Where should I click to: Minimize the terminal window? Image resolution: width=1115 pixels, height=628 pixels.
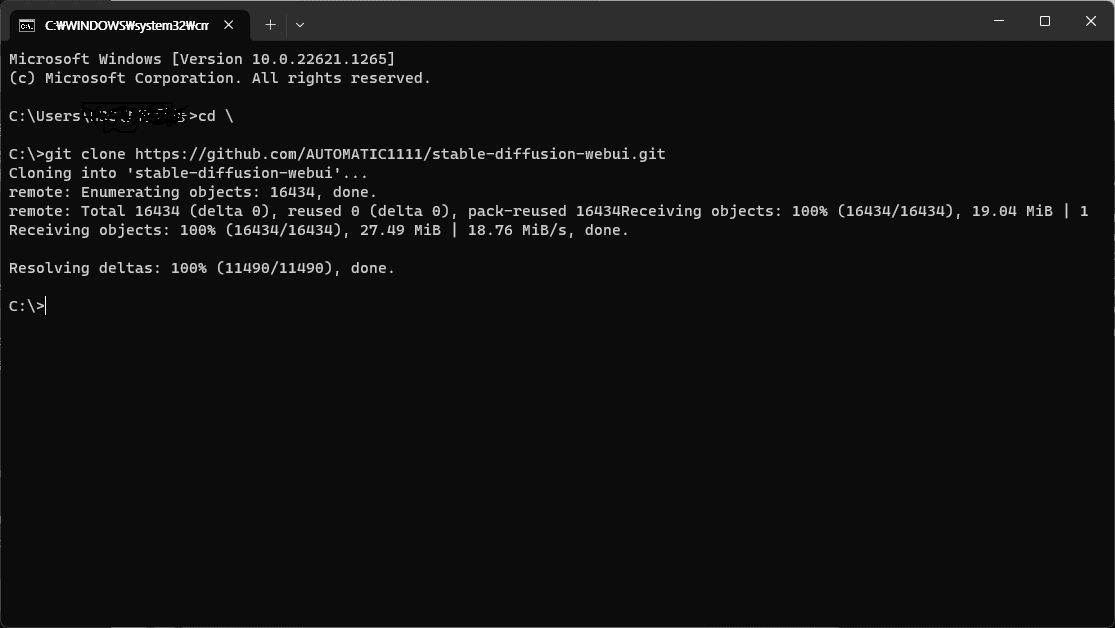click(999, 21)
